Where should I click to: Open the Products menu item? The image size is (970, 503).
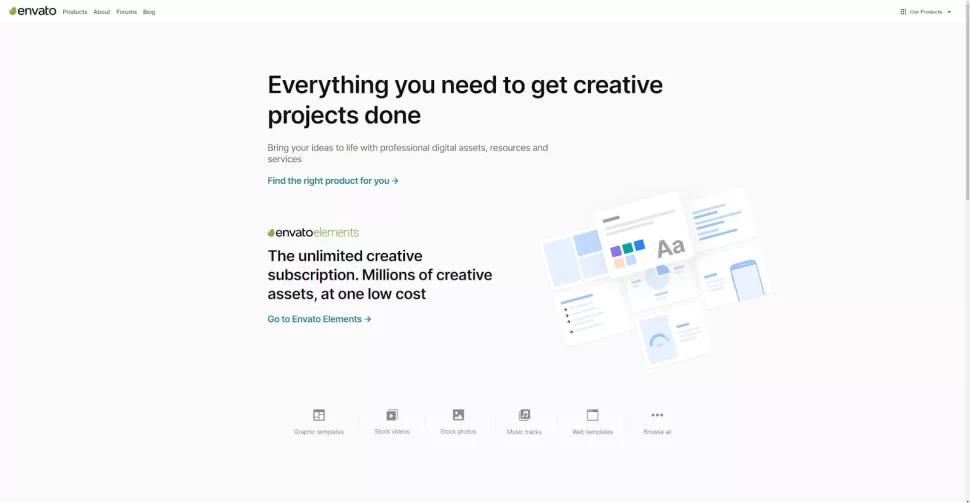coord(75,12)
